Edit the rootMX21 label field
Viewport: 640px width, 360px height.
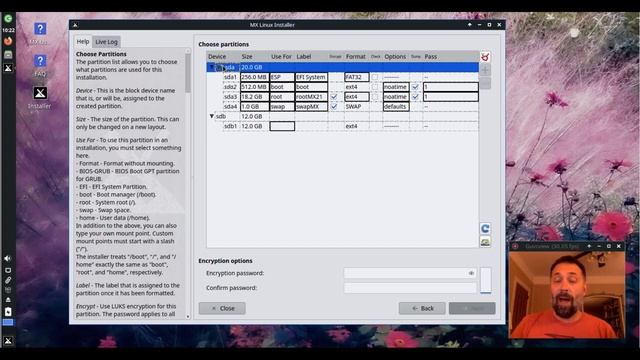click(311, 97)
